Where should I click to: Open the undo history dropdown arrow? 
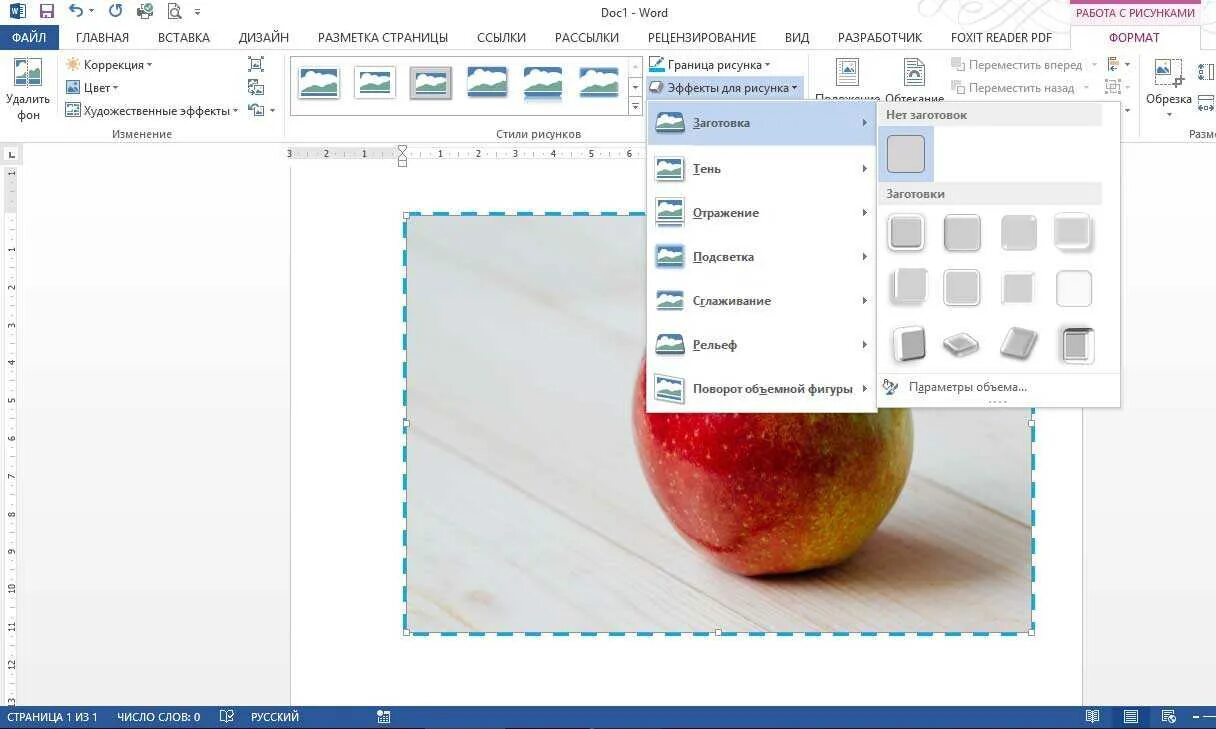coord(92,12)
